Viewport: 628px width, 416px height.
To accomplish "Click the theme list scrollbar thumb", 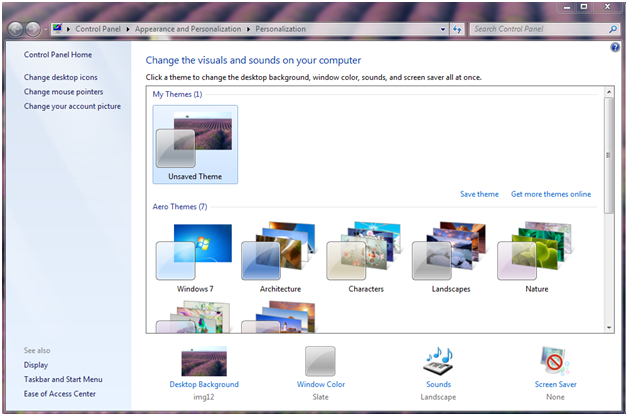I will [x=609, y=155].
